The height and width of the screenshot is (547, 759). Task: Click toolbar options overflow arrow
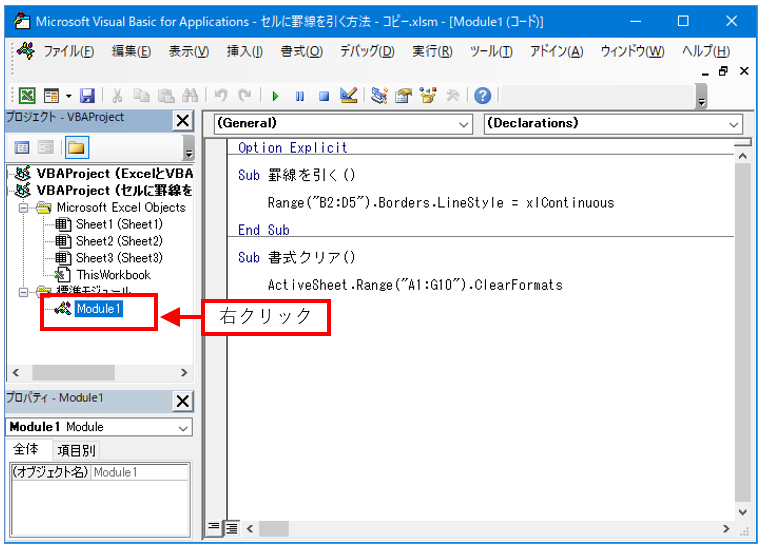[701, 96]
